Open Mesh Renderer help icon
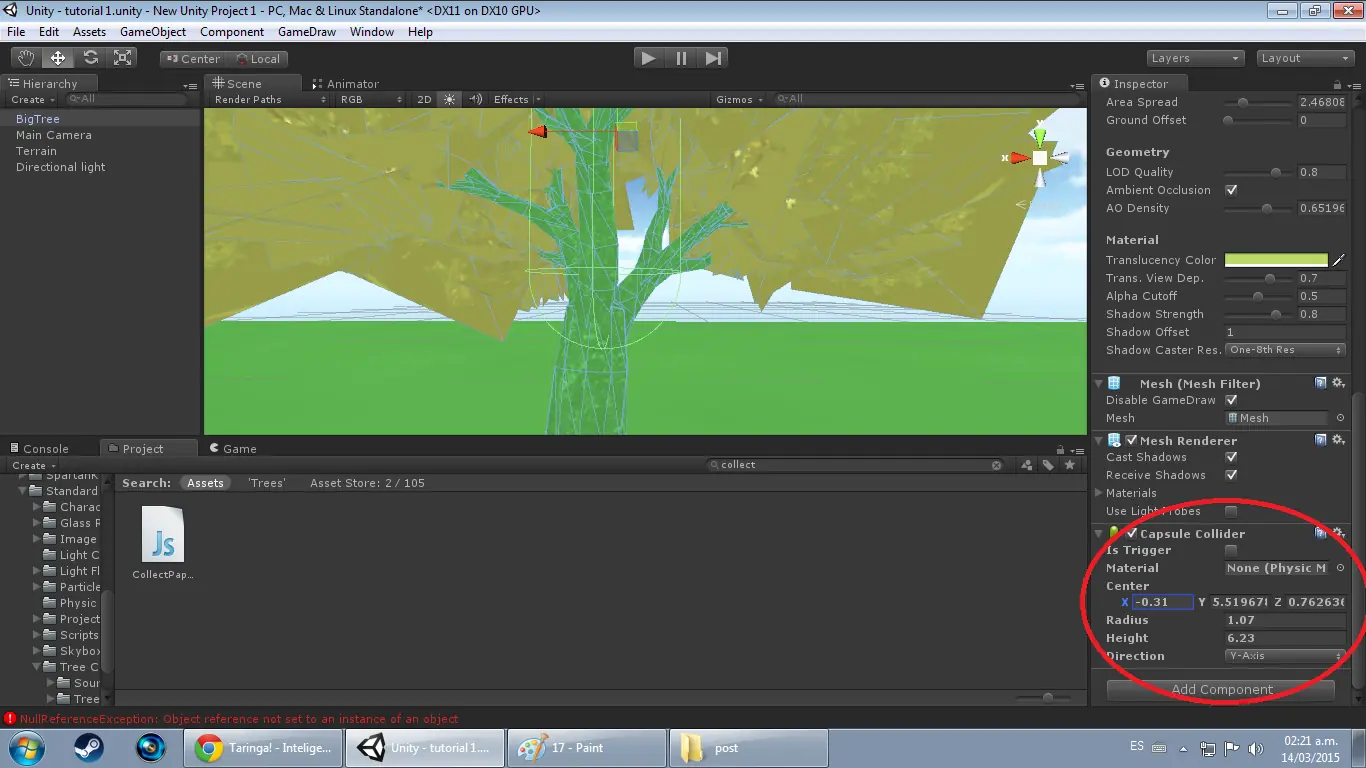This screenshot has width=1366, height=768. [x=1321, y=440]
